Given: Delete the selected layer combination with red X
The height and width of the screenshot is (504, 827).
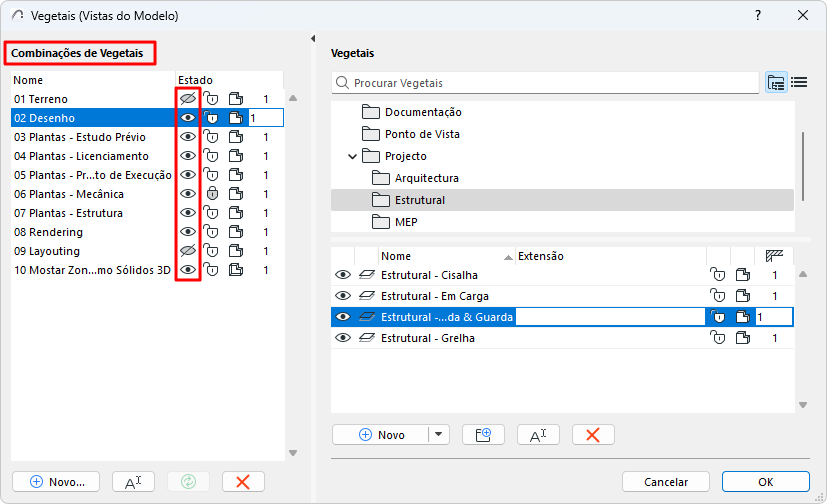Looking at the screenshot, I should coord(242,481).
